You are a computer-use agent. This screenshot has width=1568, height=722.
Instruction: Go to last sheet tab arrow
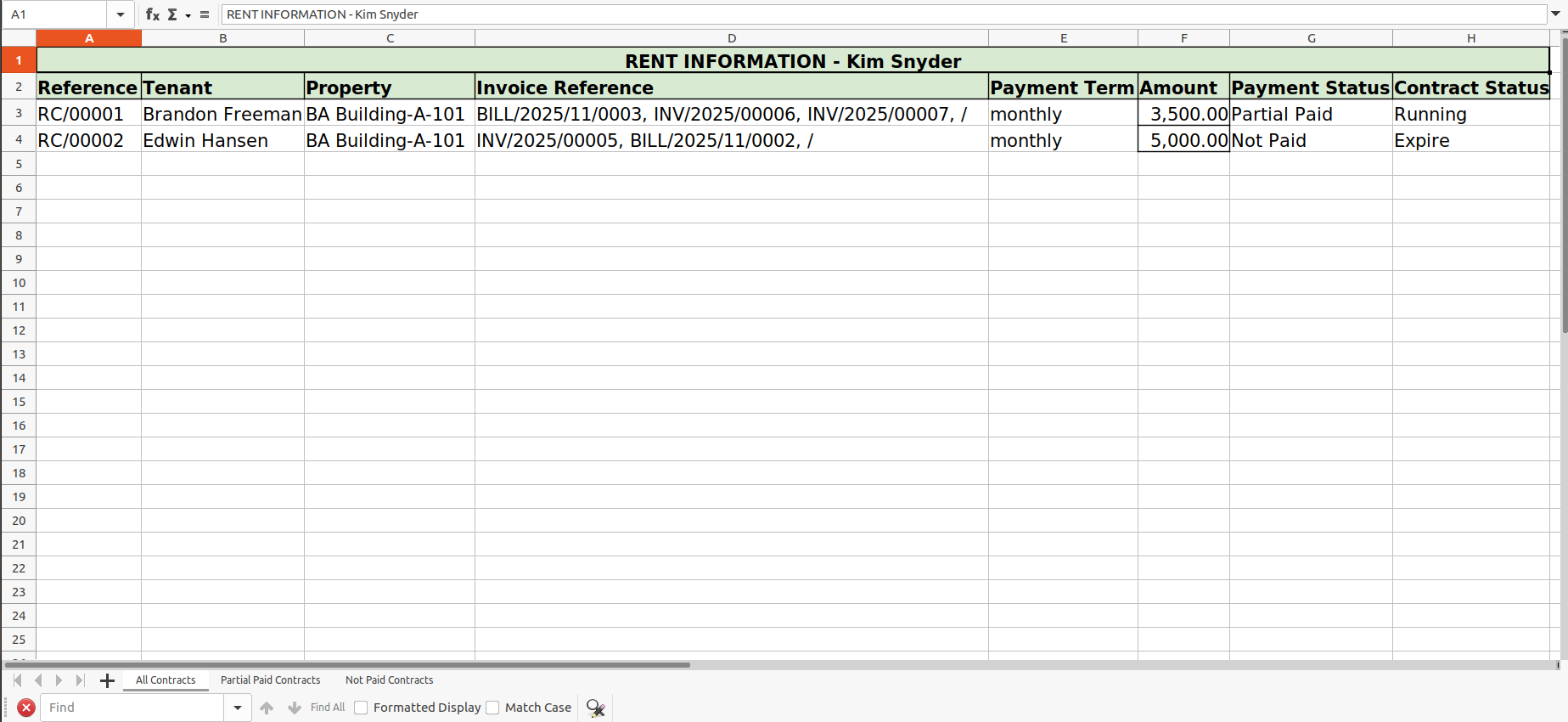[80, 680]
